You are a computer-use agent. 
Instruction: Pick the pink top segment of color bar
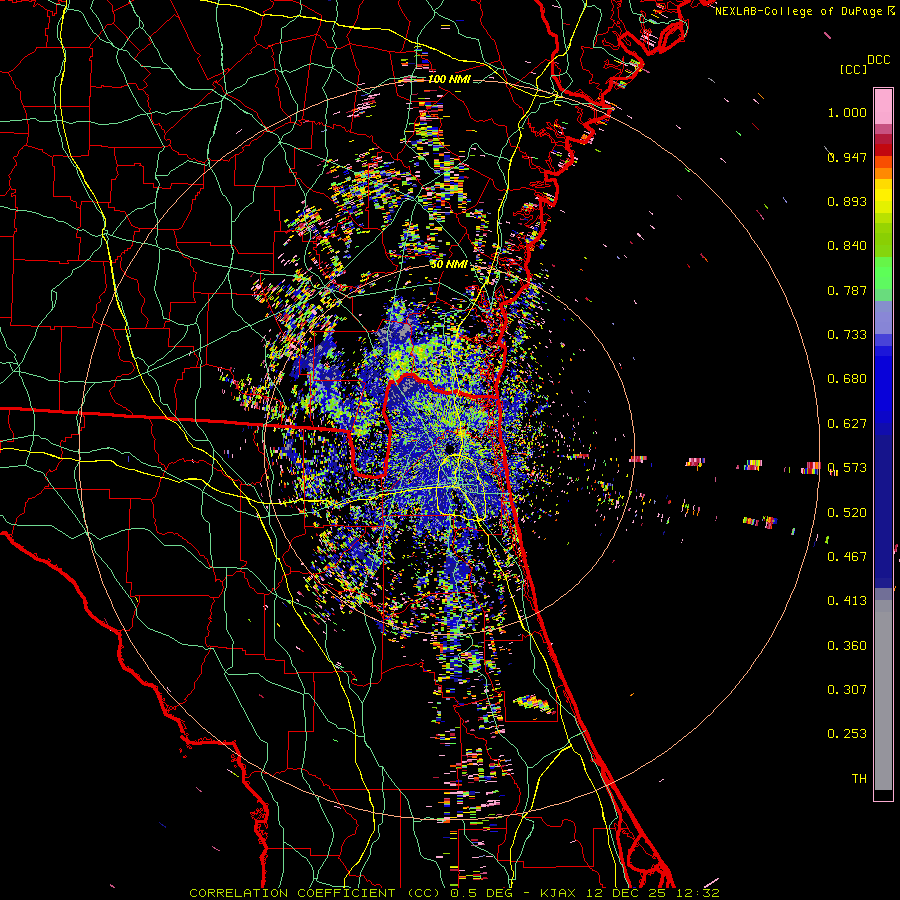883,106
